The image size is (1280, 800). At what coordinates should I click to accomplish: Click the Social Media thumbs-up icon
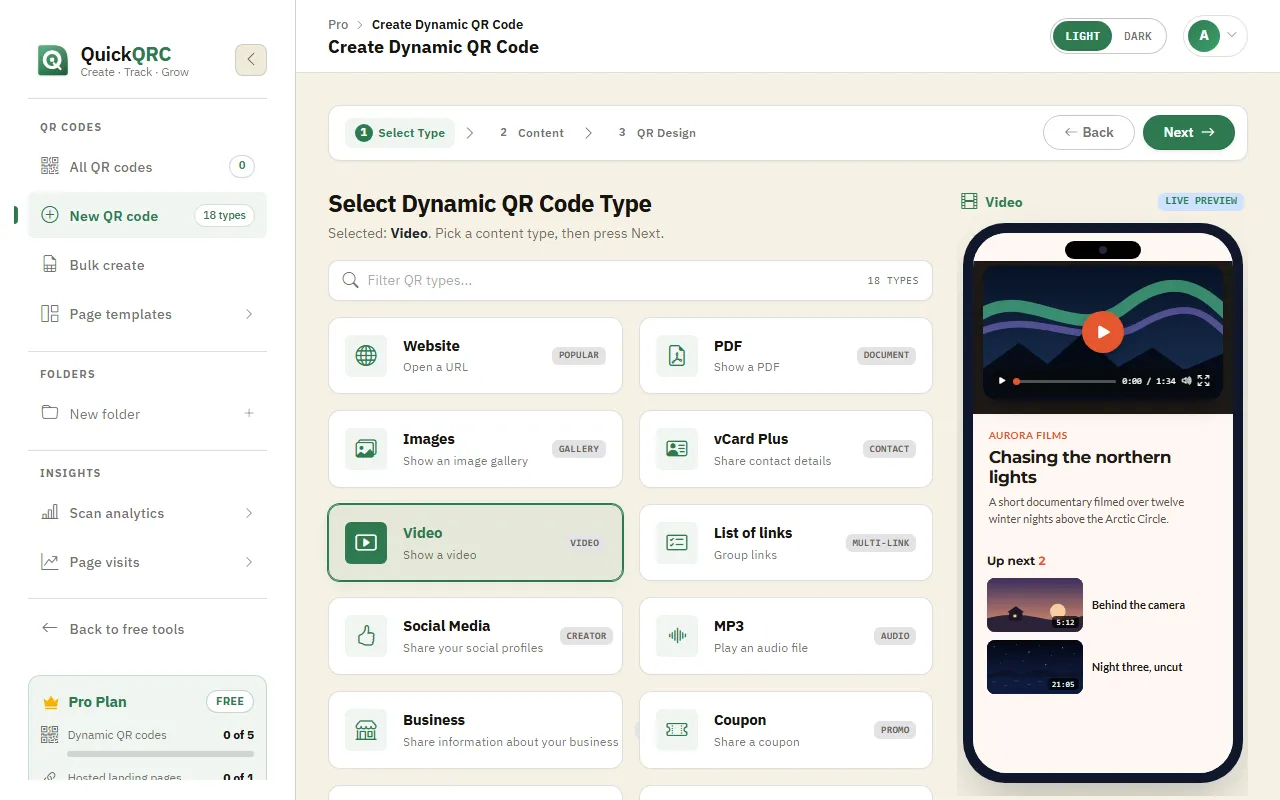click(x=366, y=636)
